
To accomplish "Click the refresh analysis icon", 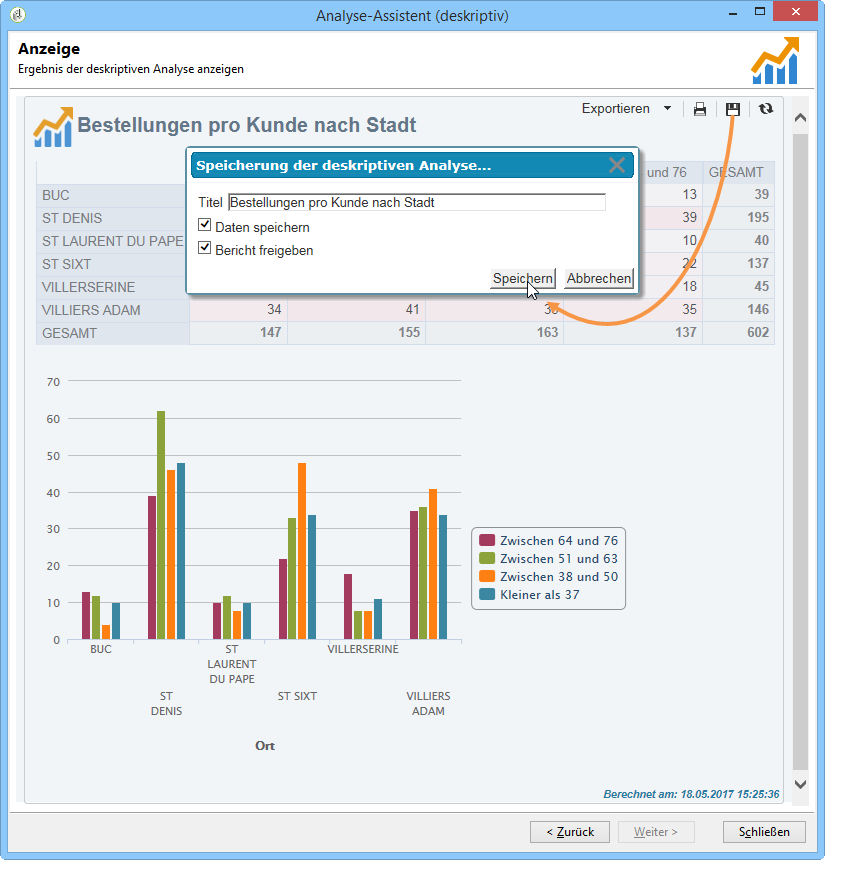I will [x=766, y=109].
